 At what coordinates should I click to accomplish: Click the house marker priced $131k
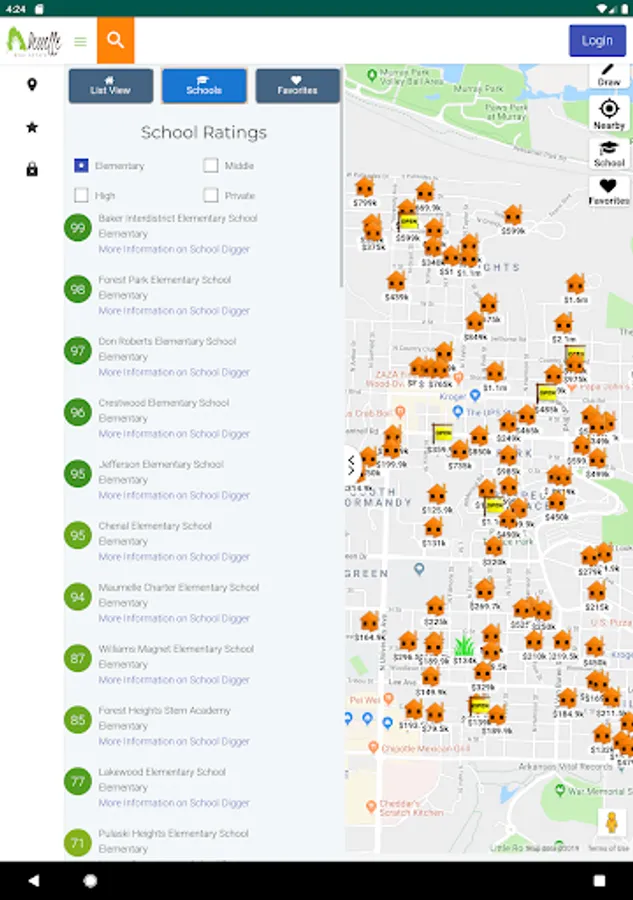tap(433, 527)
